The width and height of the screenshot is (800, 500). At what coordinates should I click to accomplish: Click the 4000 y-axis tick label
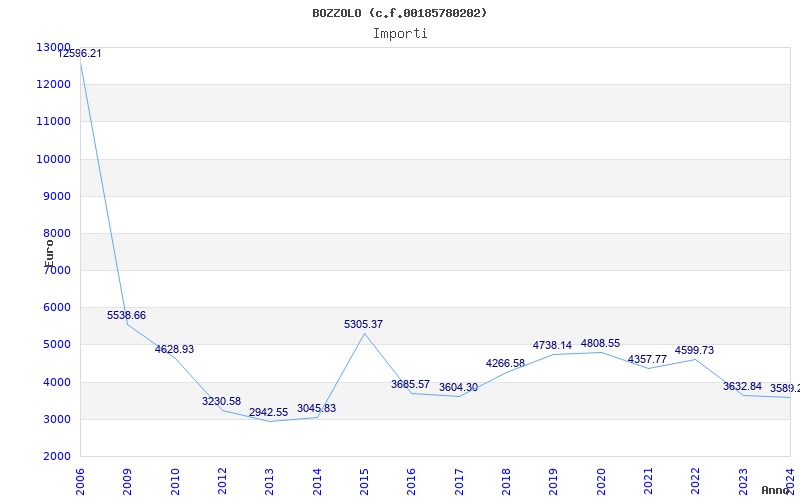[x=56, y=382]
